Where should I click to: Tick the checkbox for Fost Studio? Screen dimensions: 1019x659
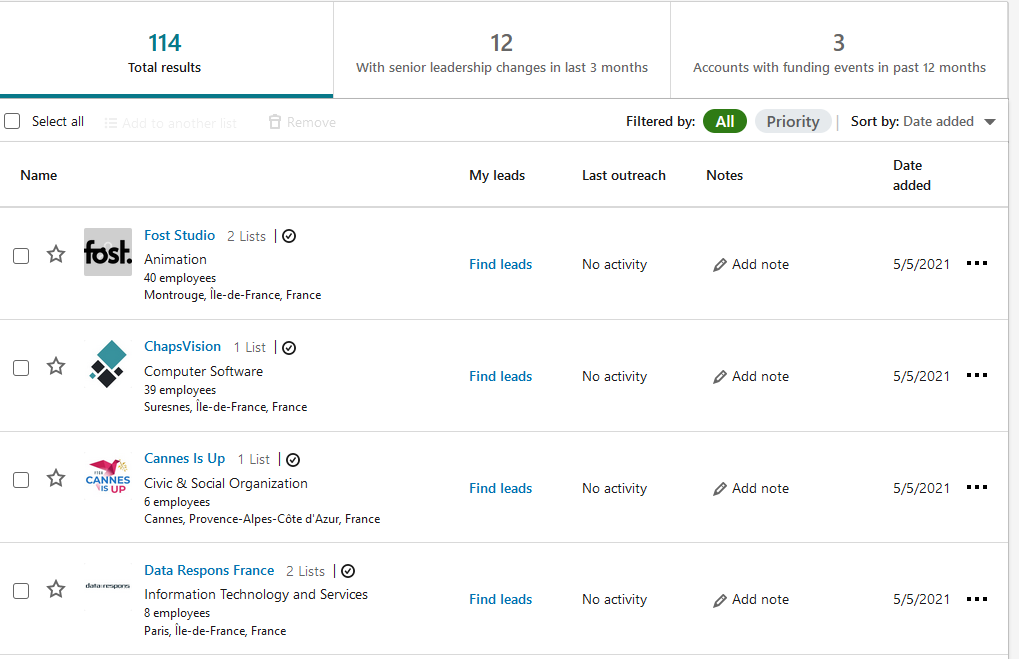click(21, 256)
